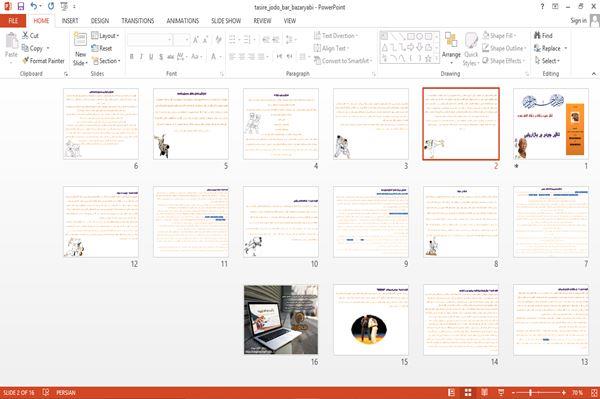Click Convert to SmartArt
600x399 pixels.
click(x=342, y=61)
